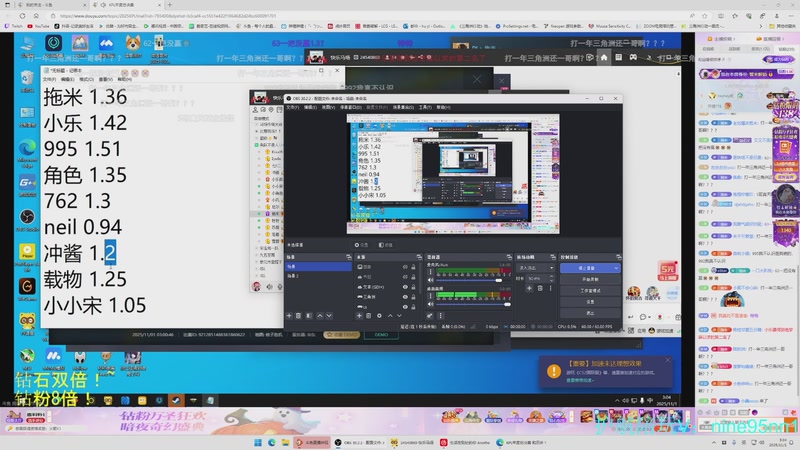Toggle lock on top source row

point(413,267)
